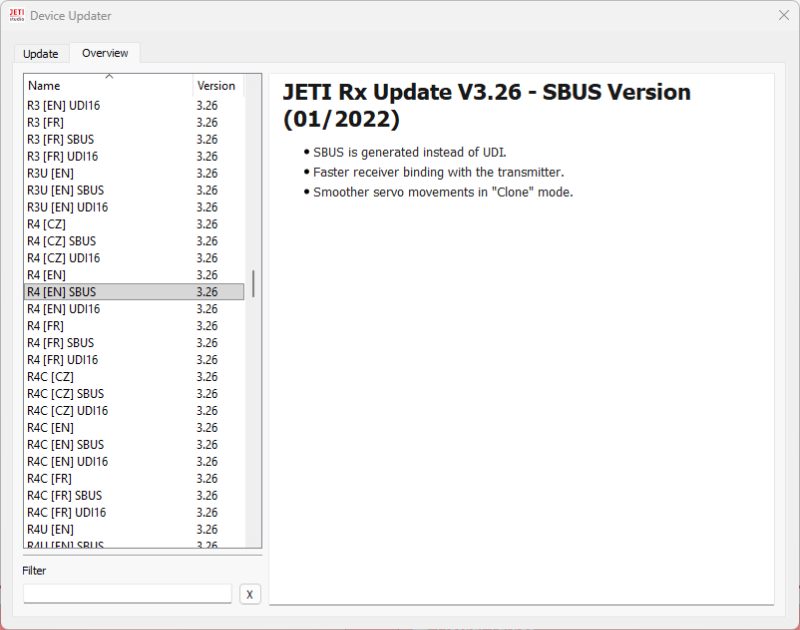This screenshot has height=630, width=800.
Task: Sort list by Version column header
Action: coord(216,86)
